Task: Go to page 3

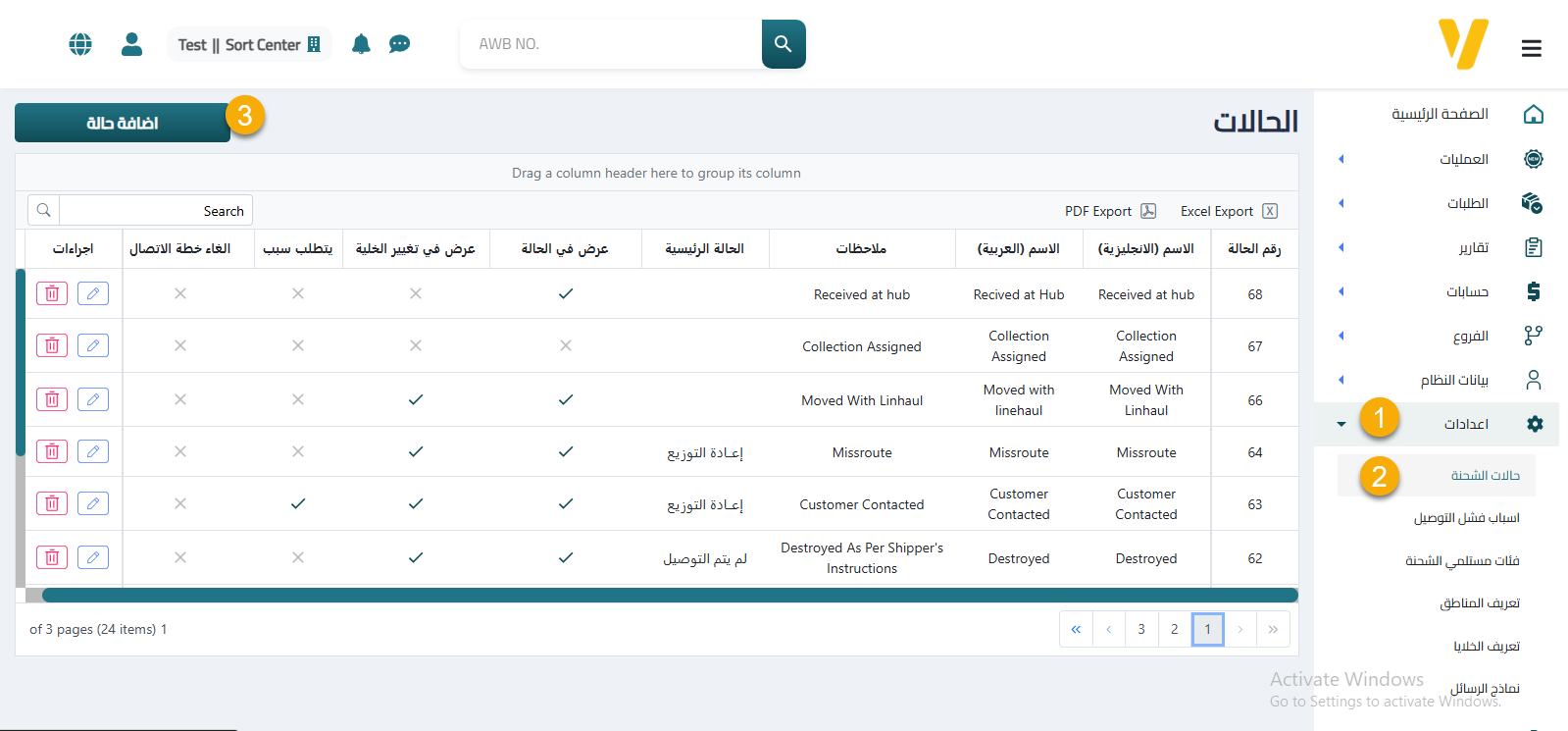Action: click(1141, 629)
